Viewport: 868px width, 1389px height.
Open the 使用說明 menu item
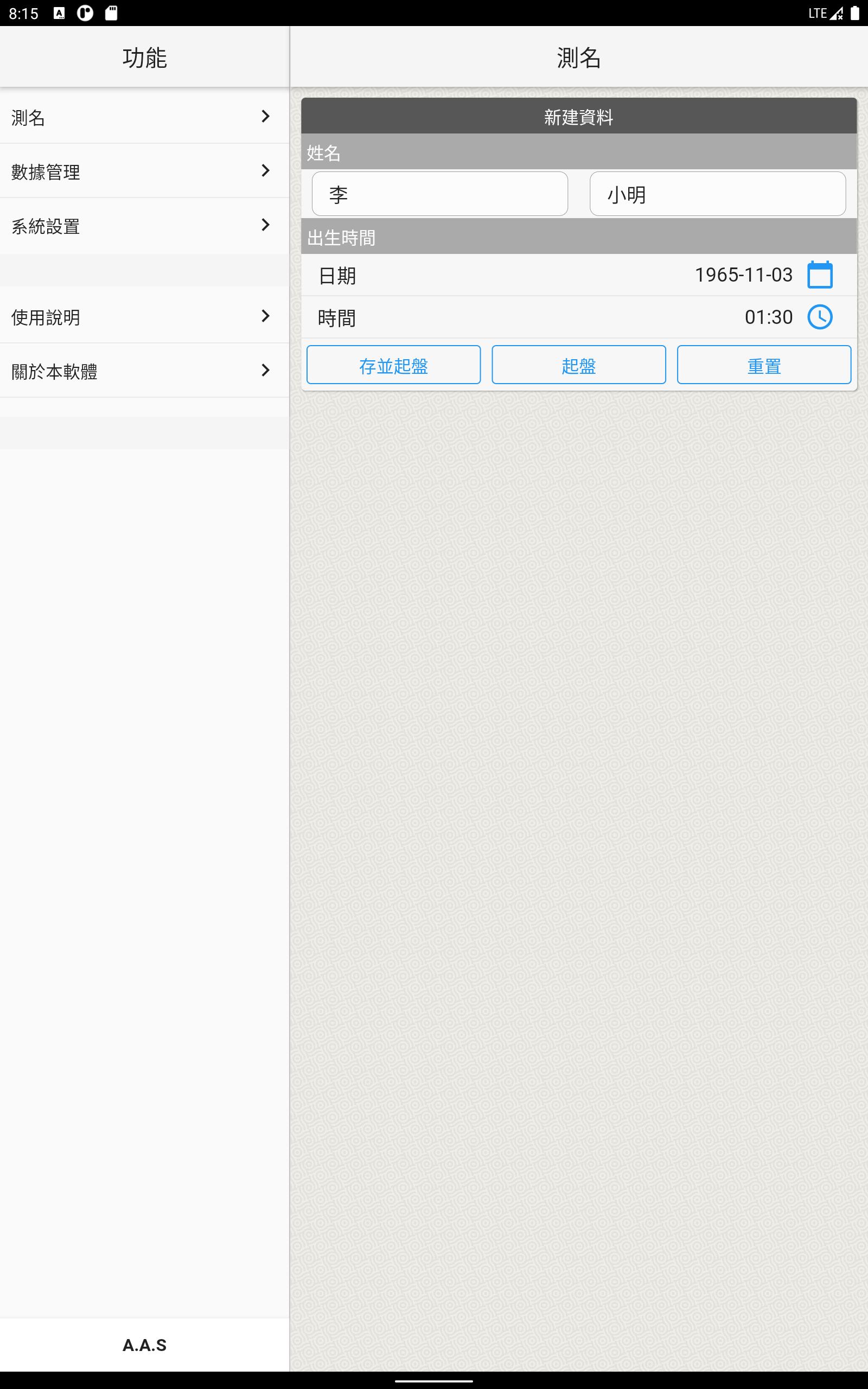(x=145, y=316)
